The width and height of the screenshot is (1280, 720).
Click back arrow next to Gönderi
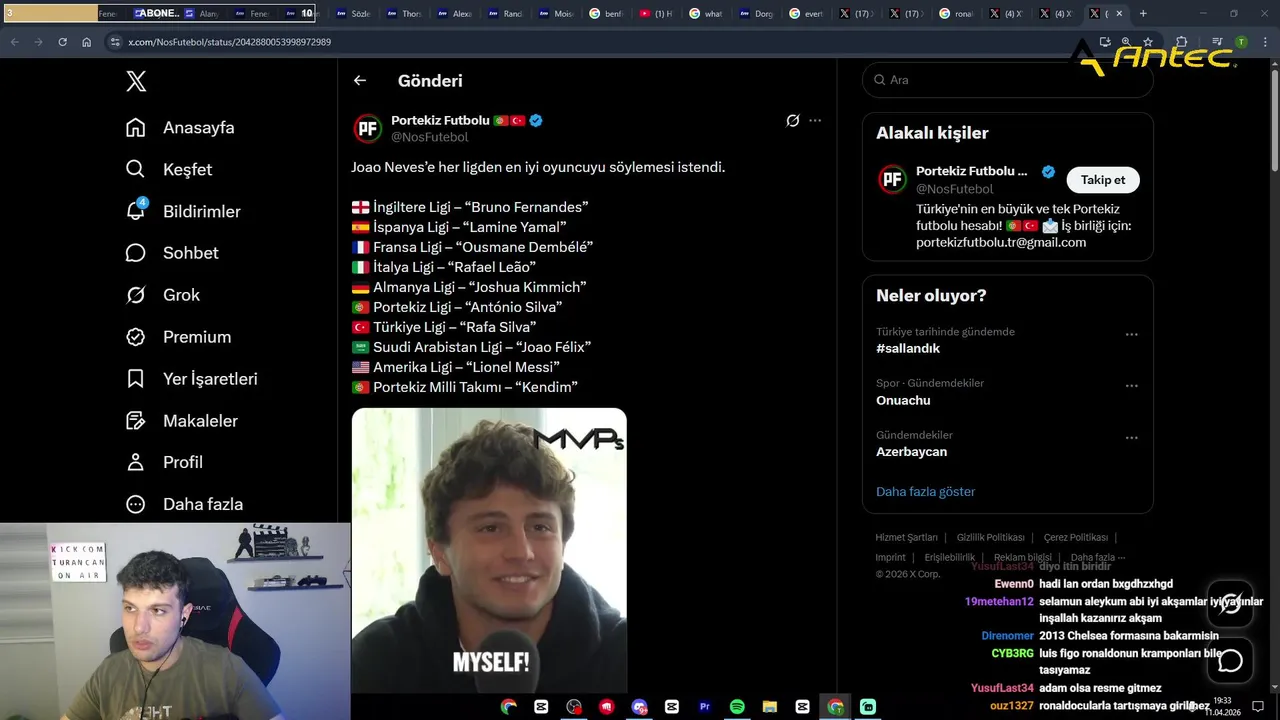[360, 81]
